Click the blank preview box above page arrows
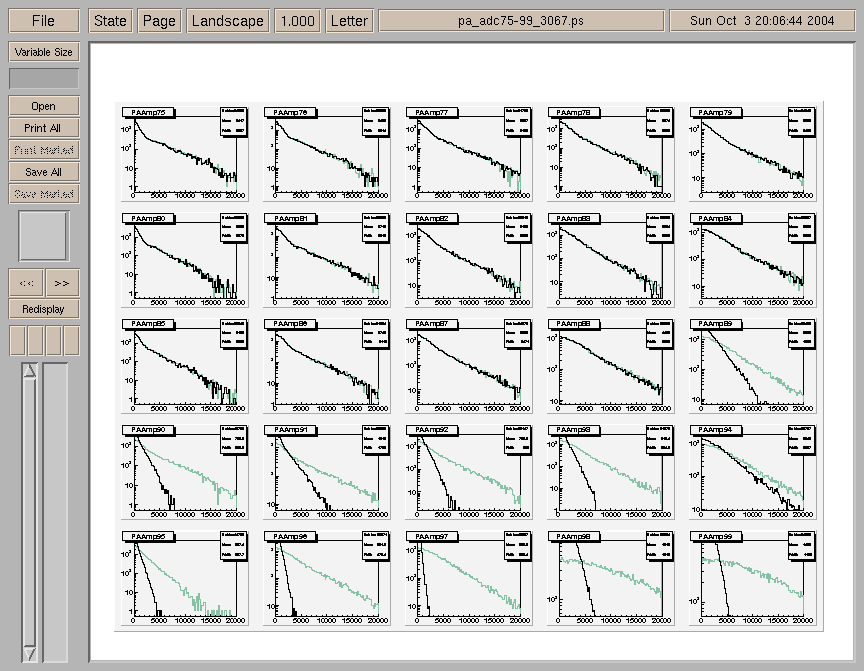This screenshot has width=864, height=671. [44, 236]
